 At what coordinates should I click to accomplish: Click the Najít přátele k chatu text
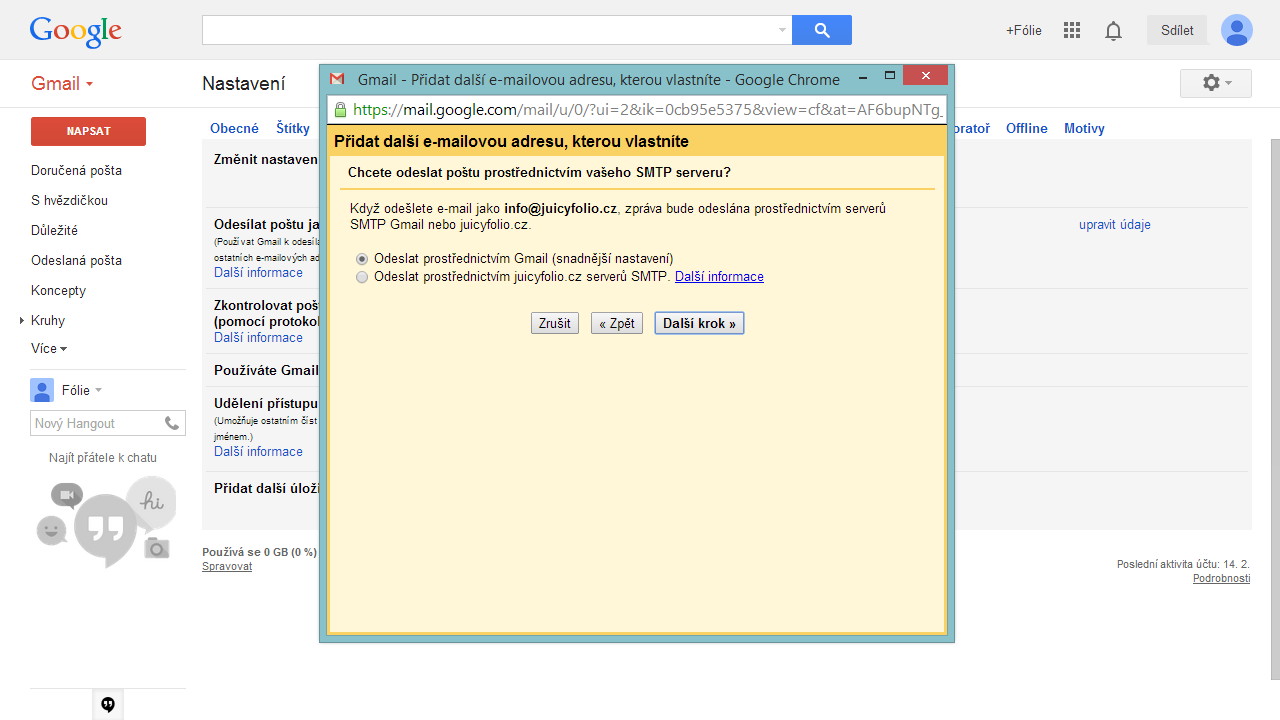pyautogui.click(x=103, y=458)
